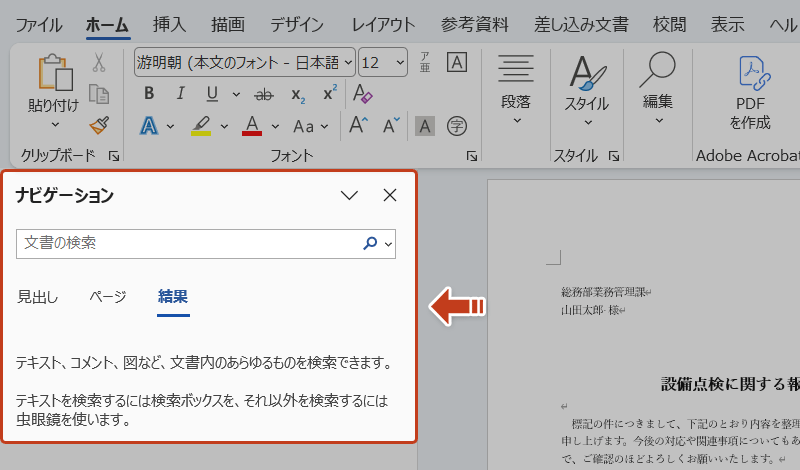Click the text 総務部業務管理課 in document

tap(603, 292)
